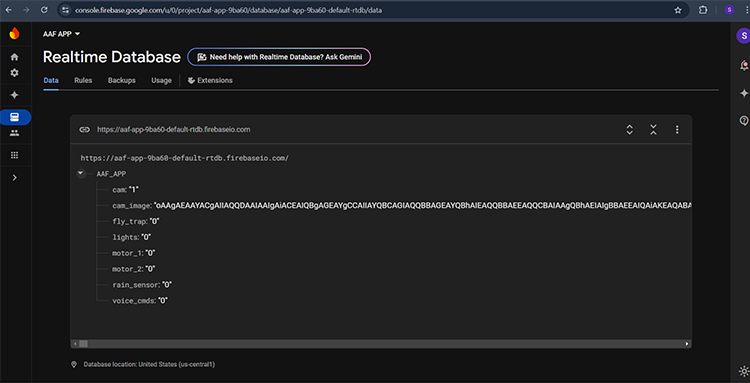Open Gemini sparkle in left sidebar

14,95
